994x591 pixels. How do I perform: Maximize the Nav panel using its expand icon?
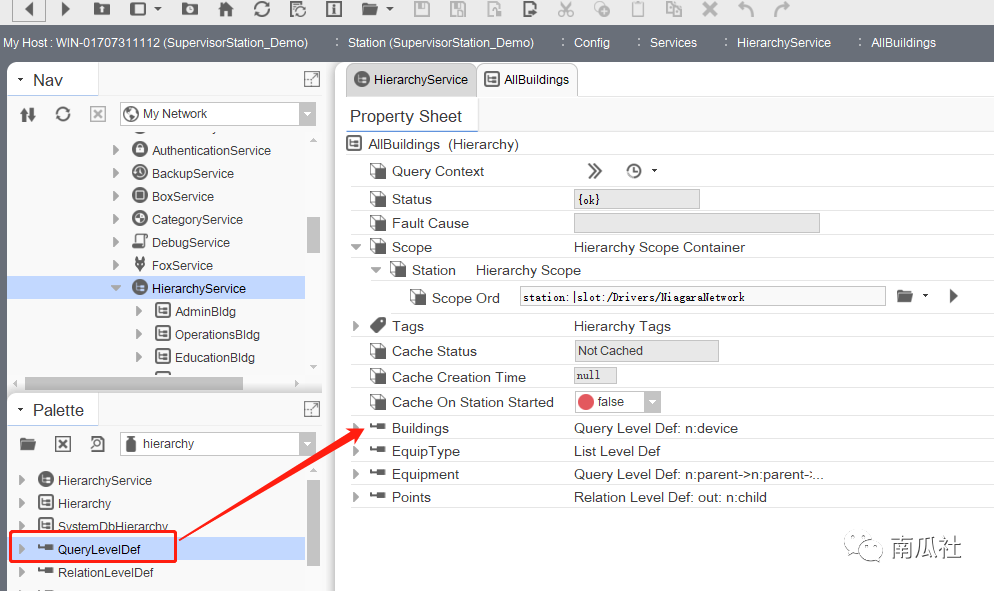click(312, 79)
